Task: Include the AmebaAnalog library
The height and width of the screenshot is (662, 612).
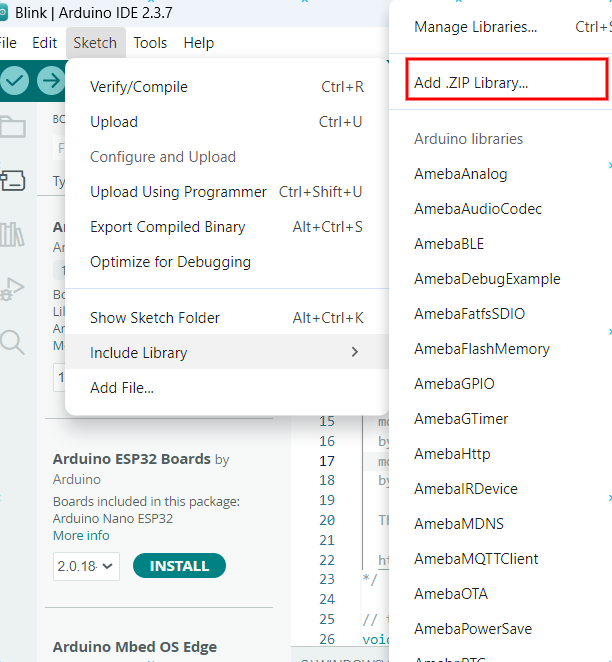Action: pyautogui.click(x=501, y=174)
